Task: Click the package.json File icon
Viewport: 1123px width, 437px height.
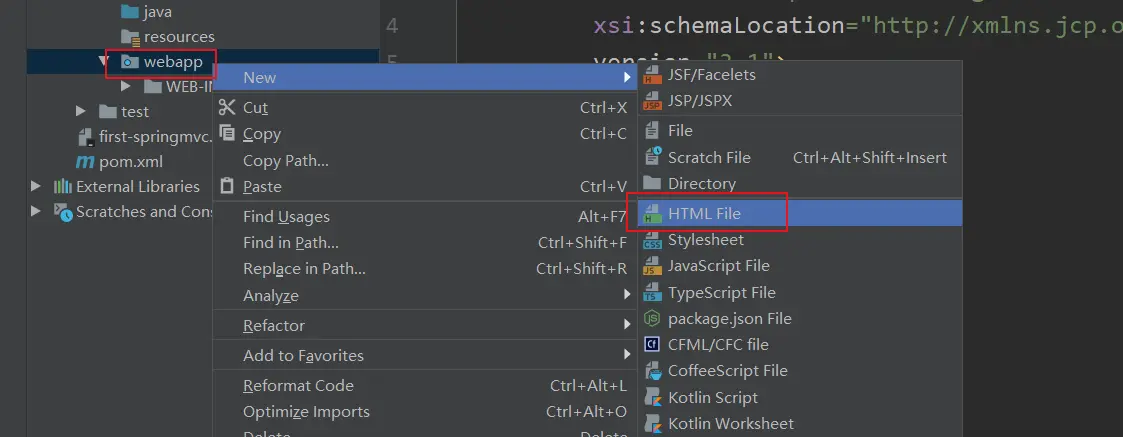Action: (x=653, y=319)
